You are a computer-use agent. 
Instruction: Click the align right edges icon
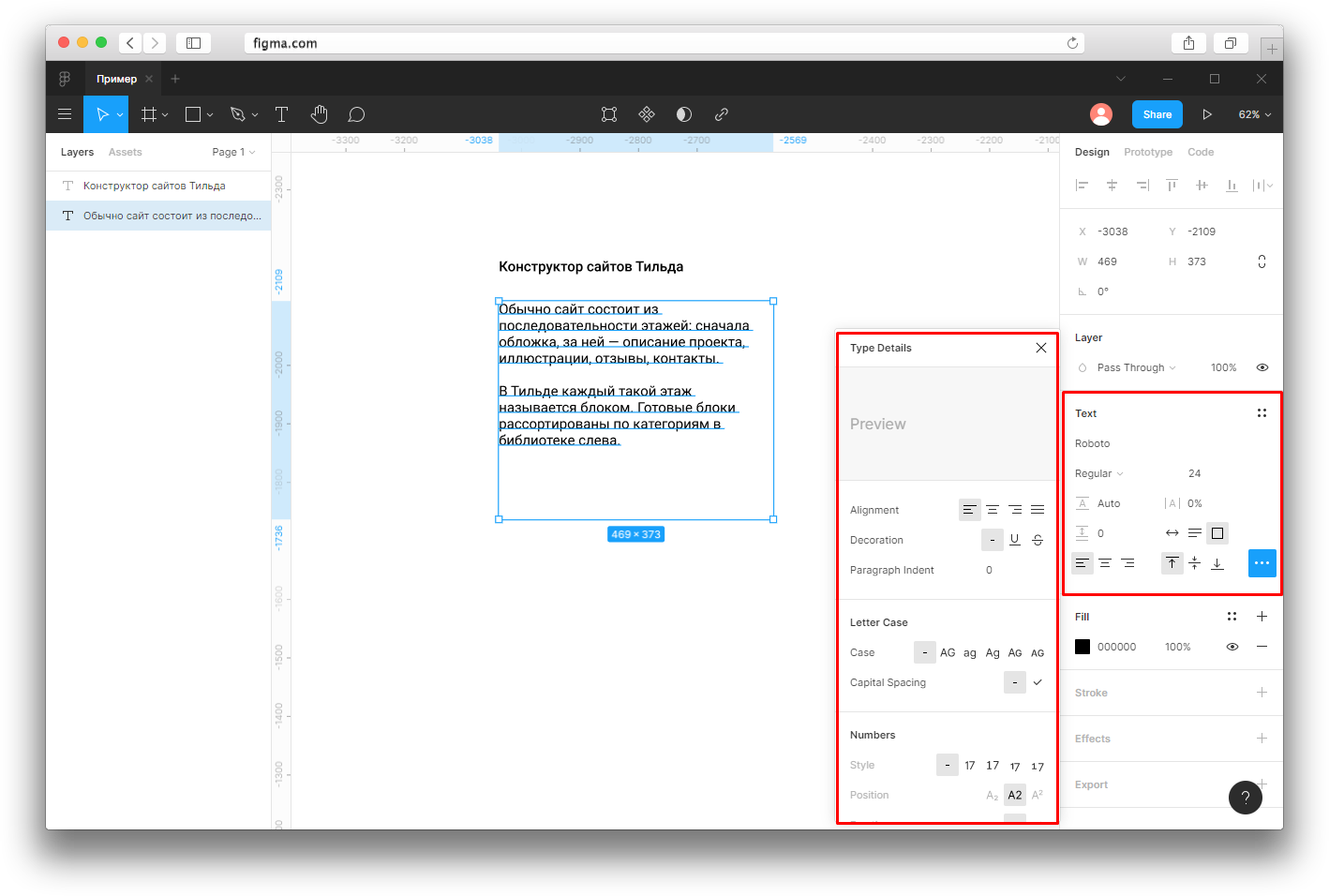click(1142, 186)
